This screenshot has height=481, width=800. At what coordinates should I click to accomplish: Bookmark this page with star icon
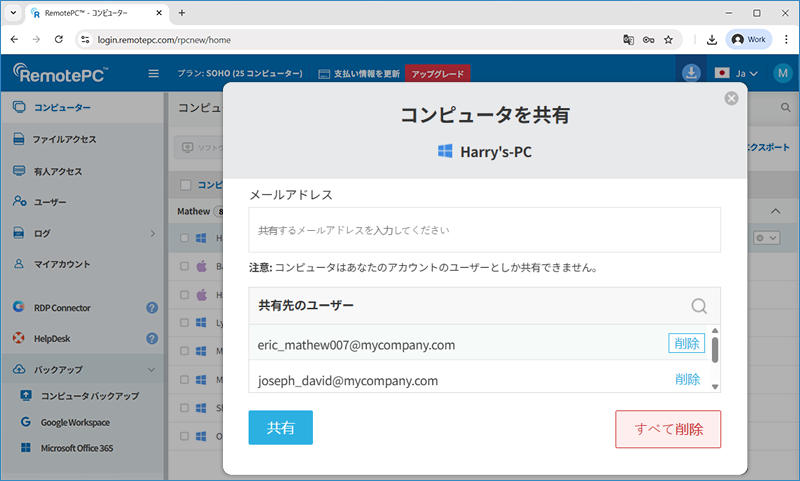668,39
